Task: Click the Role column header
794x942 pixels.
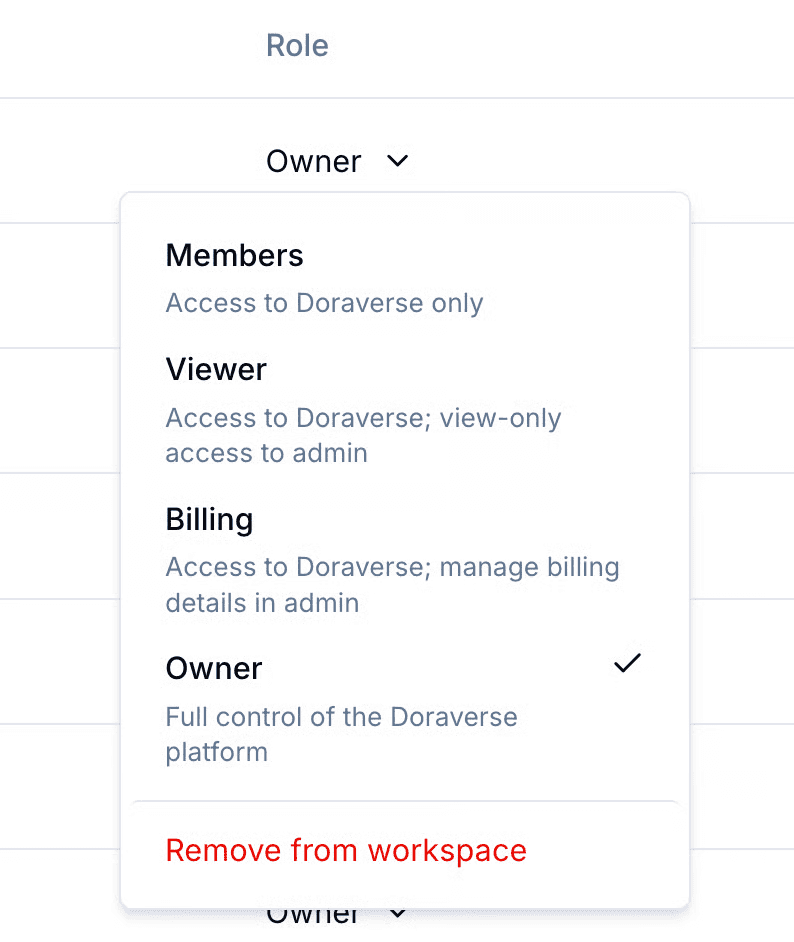Action: [297, 46]
